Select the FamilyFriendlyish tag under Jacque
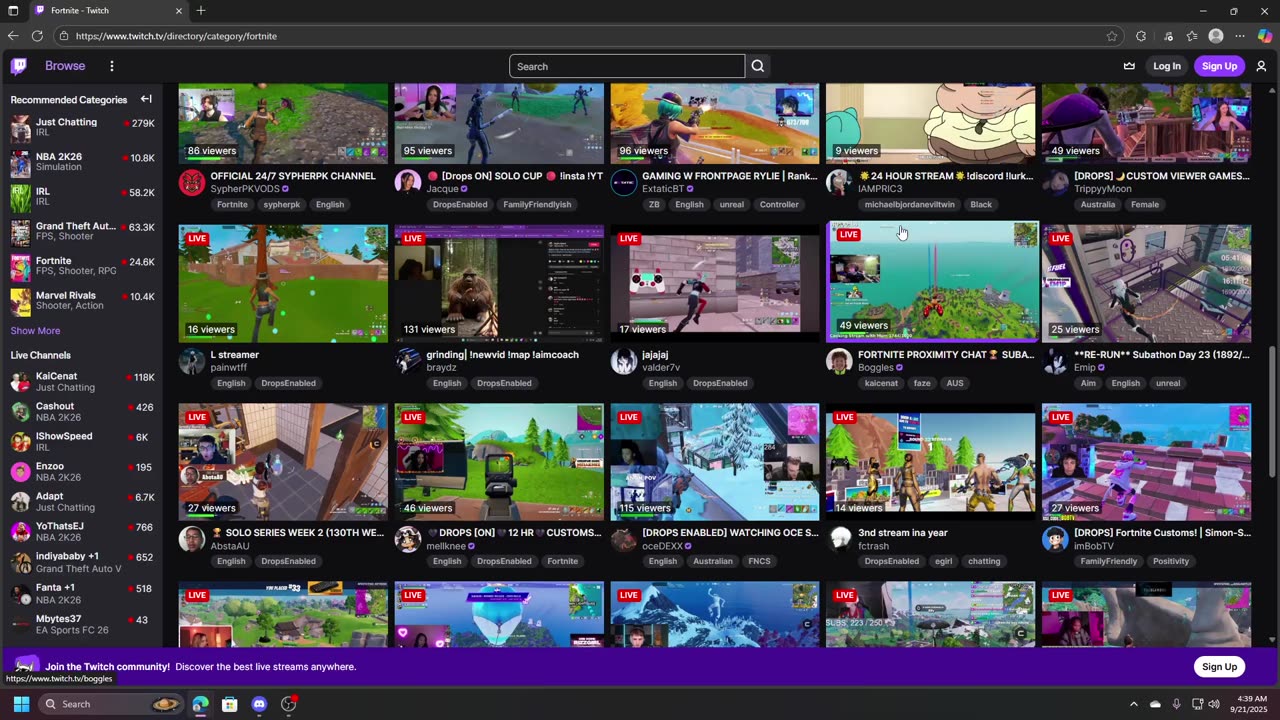Screen dimensions: 1280x720 537,205
